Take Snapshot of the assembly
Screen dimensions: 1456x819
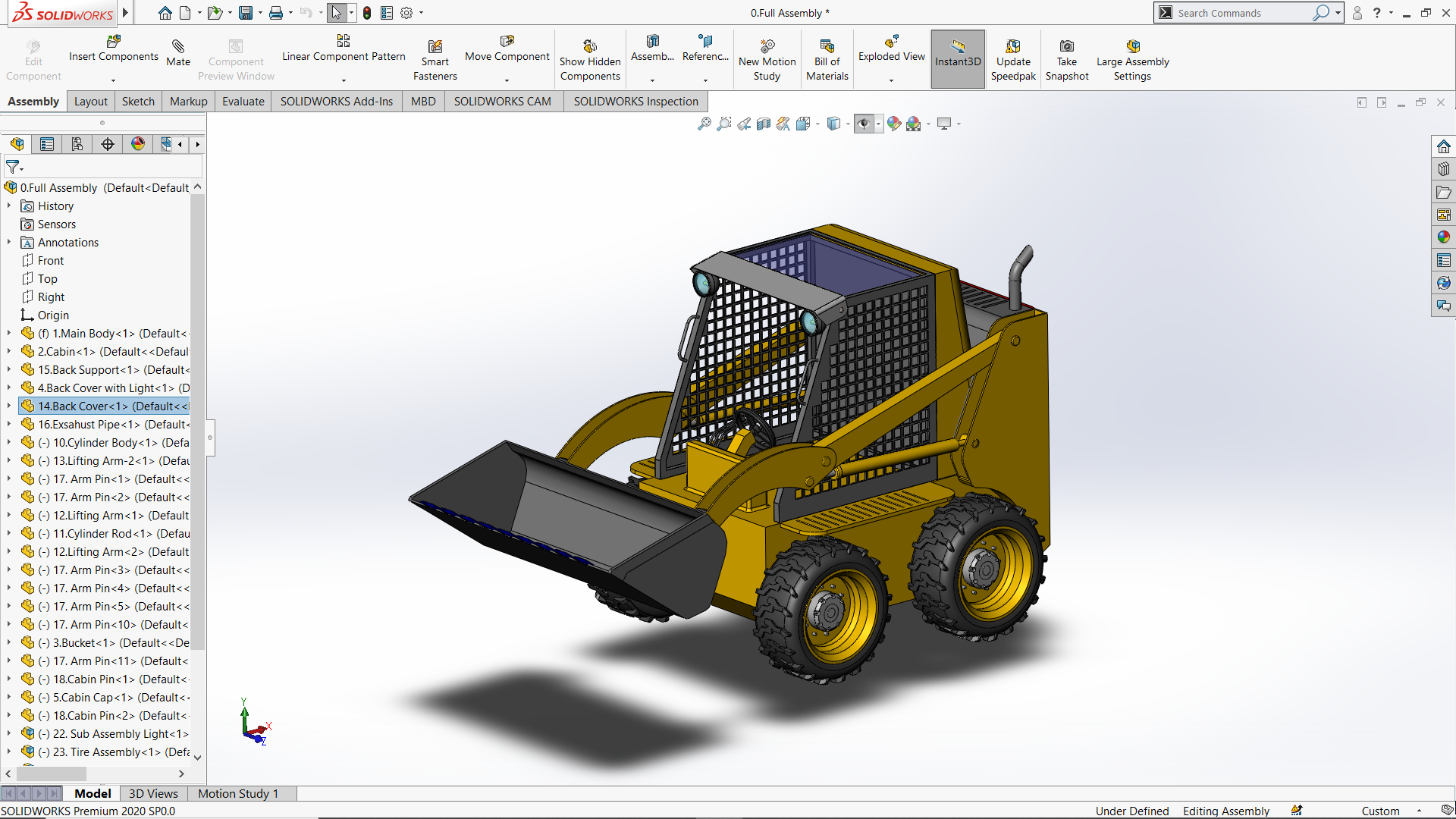(x=1067, y=60)
